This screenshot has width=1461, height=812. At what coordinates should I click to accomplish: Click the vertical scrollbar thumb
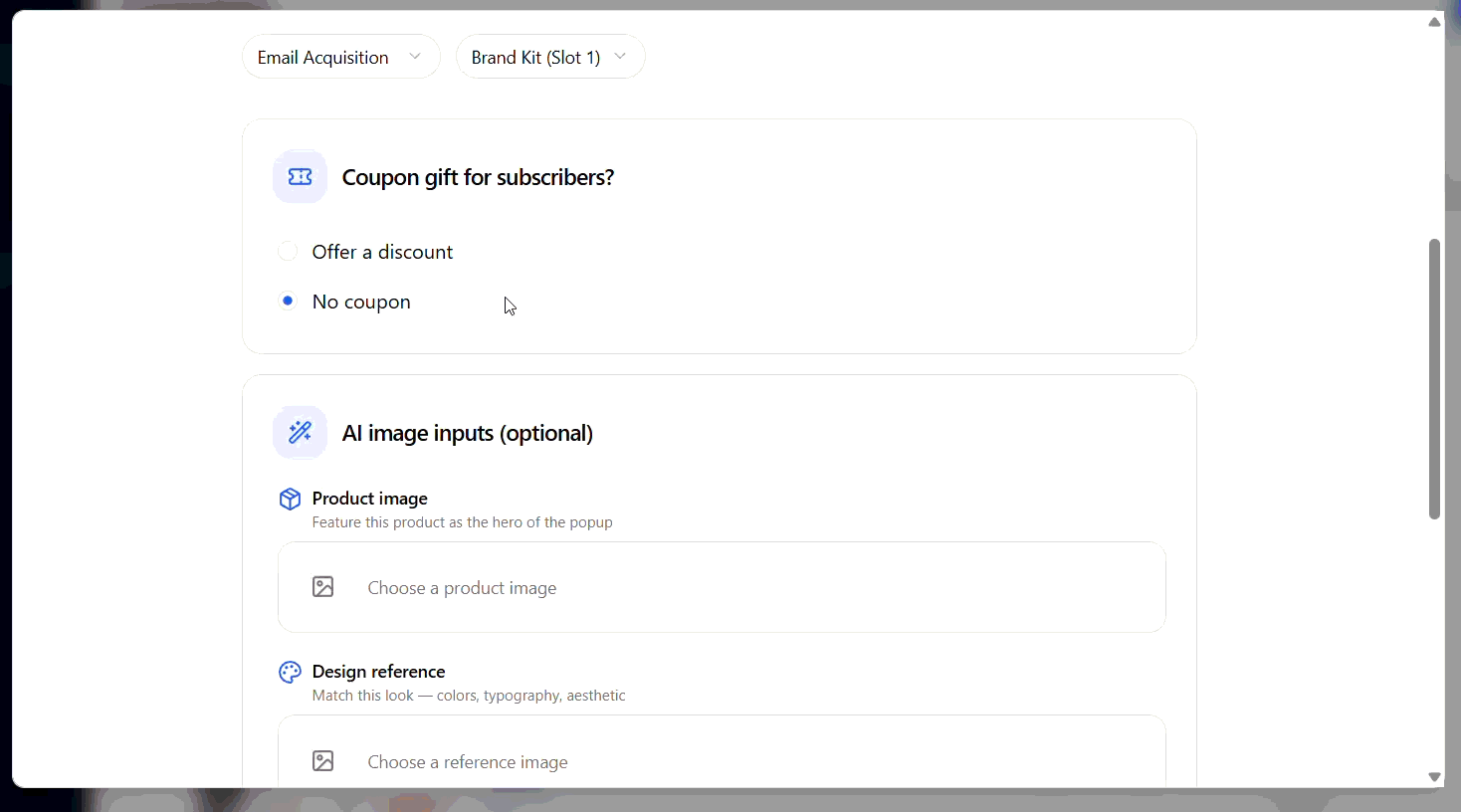[x=1434, y=379]
